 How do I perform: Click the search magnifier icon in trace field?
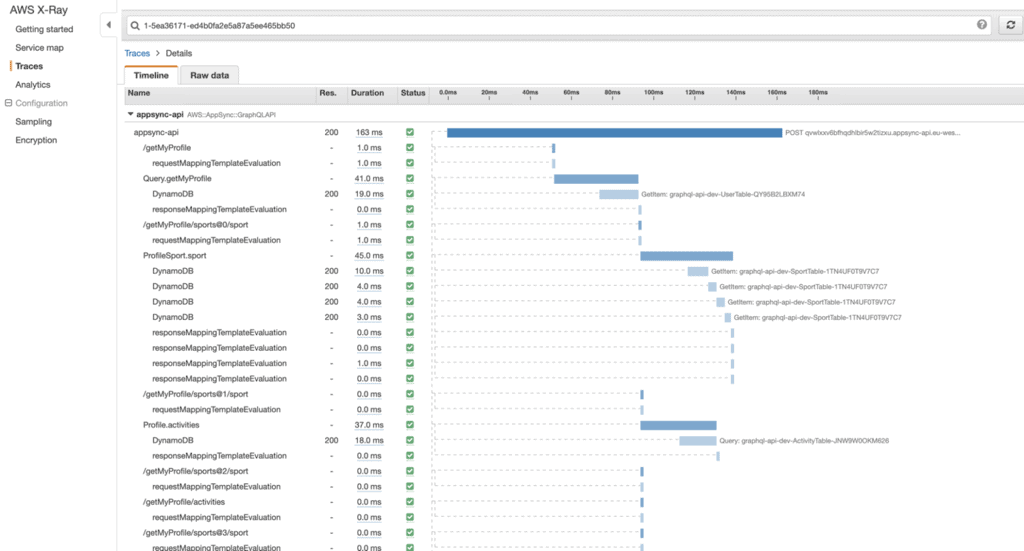(x=135, y=25)
